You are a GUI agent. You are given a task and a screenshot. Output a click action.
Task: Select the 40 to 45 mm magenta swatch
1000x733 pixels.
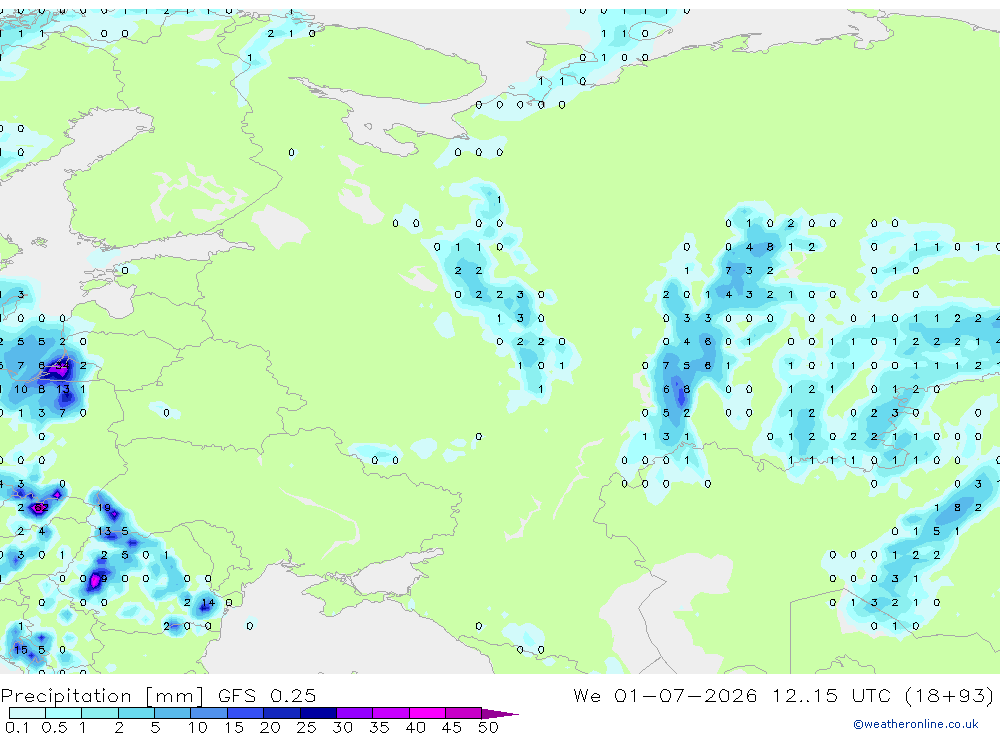pyautogui.click(x=427, y=713)
